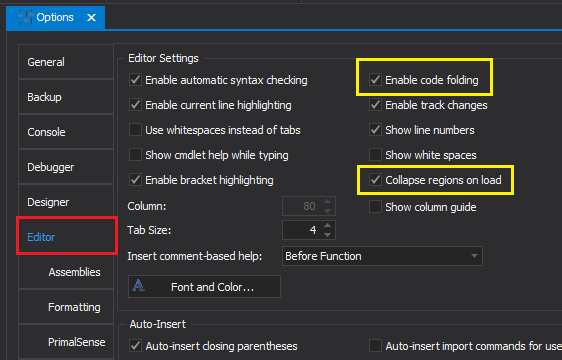
Task: Decrease Tab Size with down arrow
Action: pyautogui.click(x=328, y=235)
